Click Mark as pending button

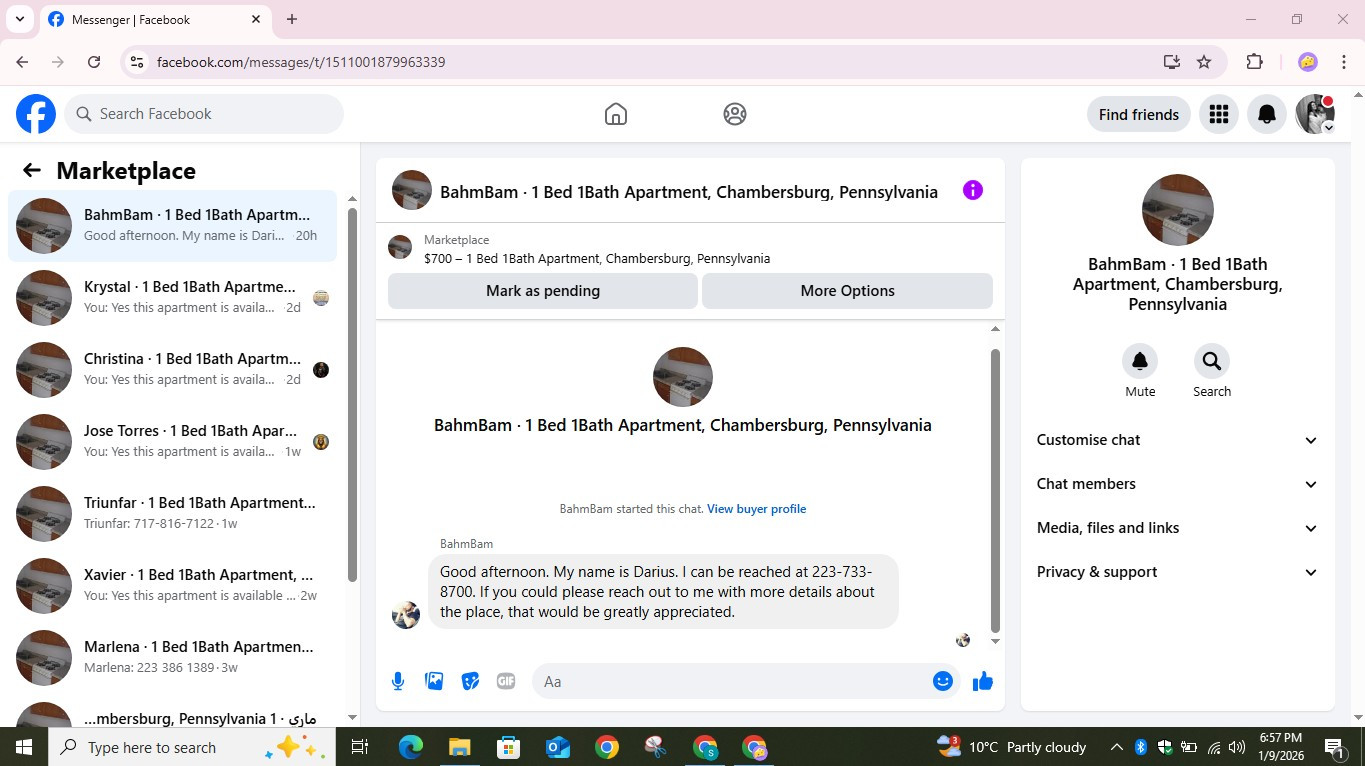point(543,291)
